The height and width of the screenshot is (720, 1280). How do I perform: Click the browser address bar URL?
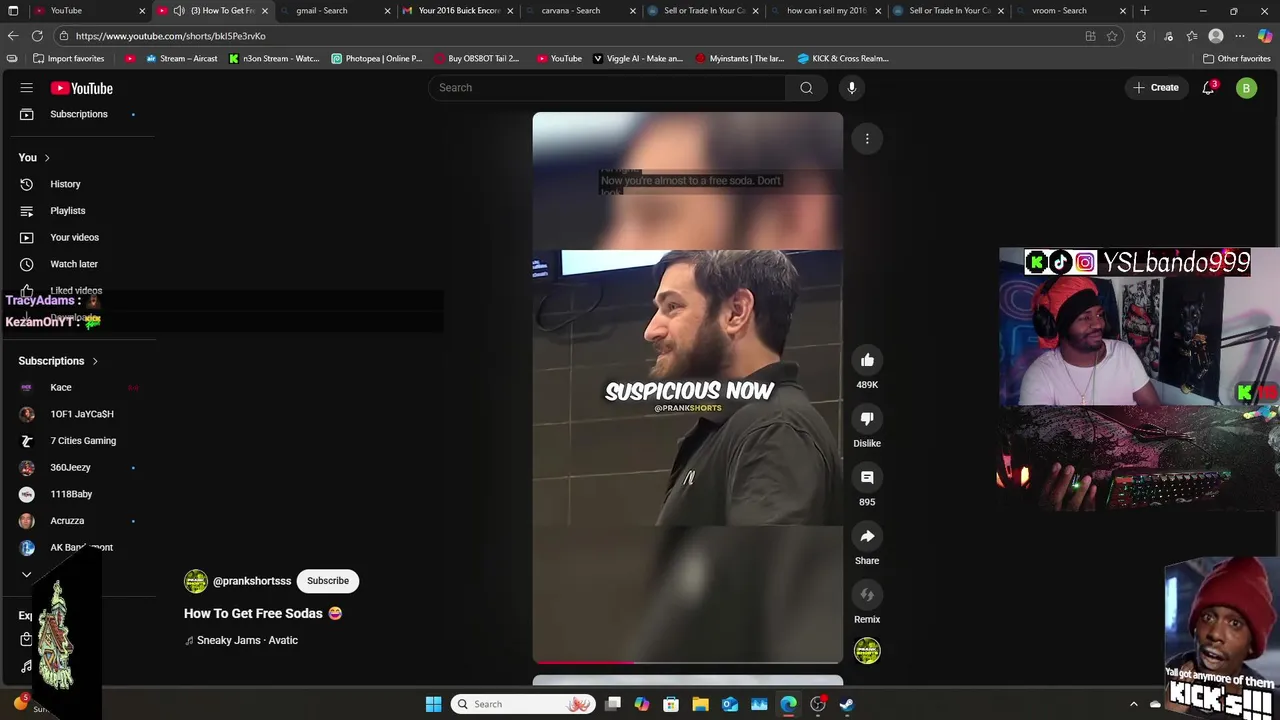[170, 36]
